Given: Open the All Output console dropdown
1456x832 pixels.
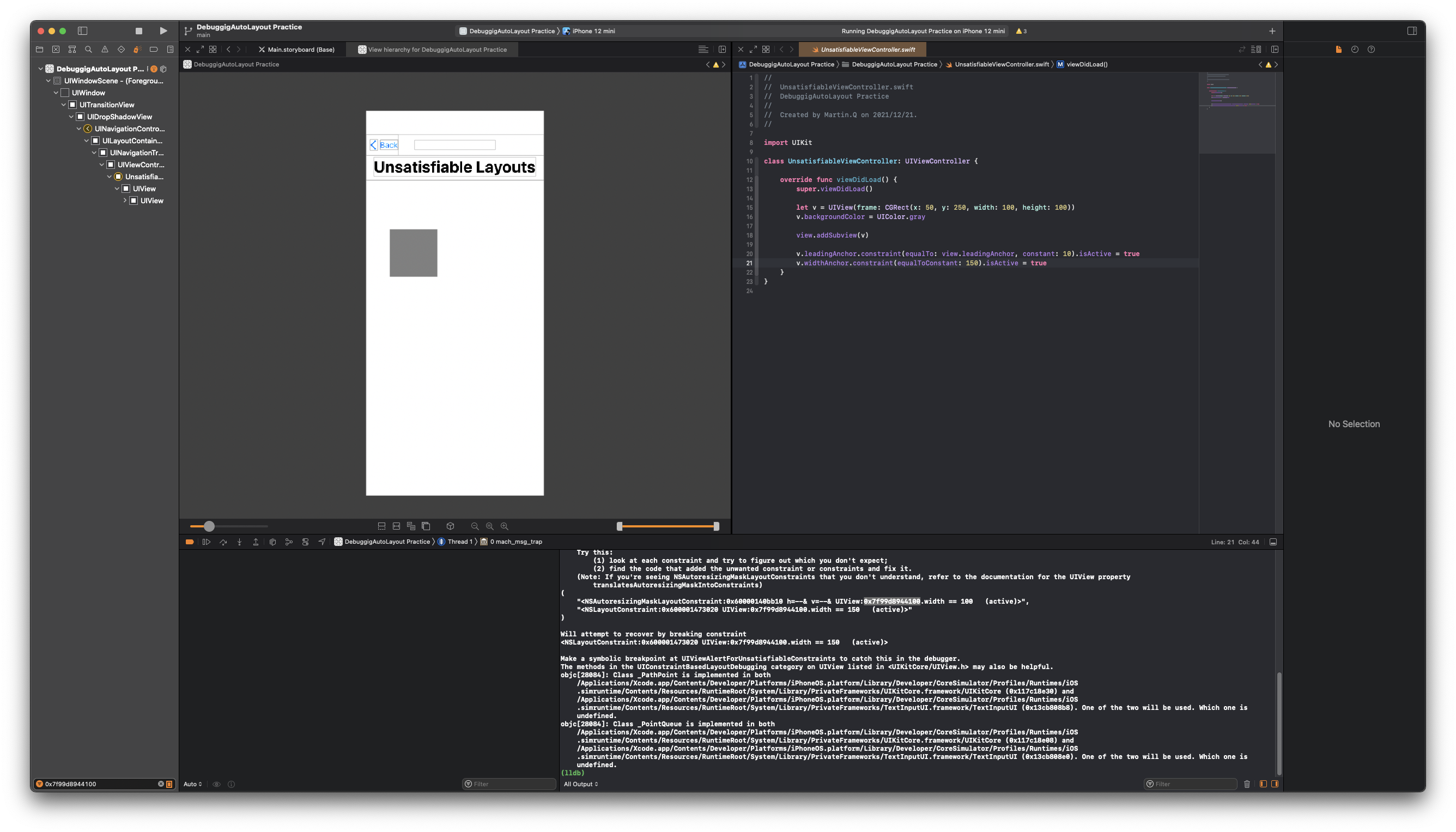Looking at the screenshot, I should pos(580,784).
